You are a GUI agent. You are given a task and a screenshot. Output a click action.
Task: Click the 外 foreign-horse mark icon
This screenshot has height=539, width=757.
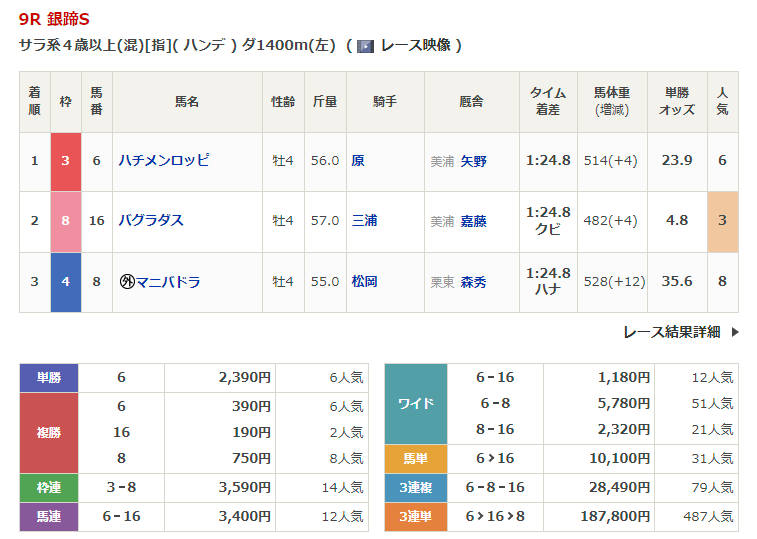coord(127,281)
